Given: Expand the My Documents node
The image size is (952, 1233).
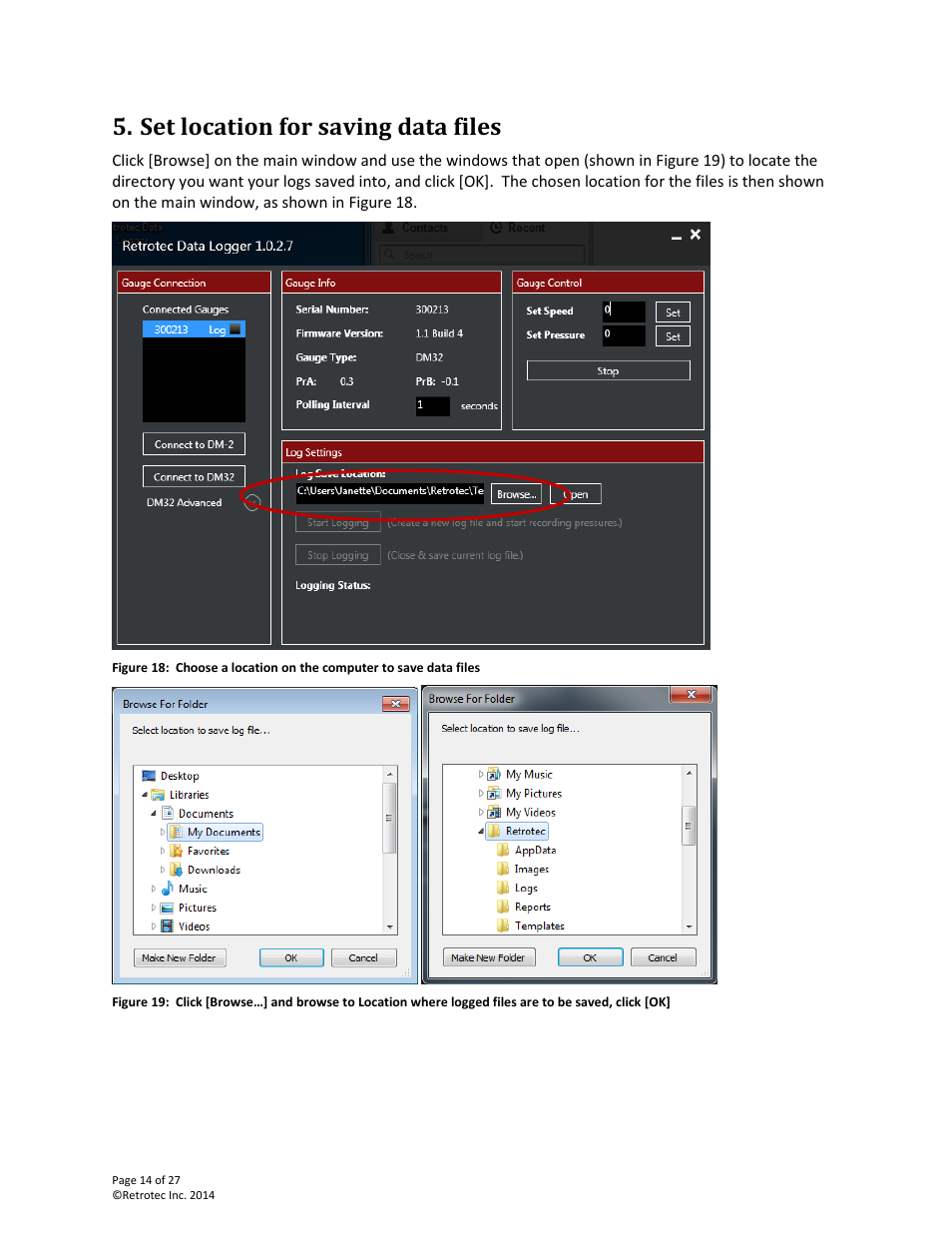Looking at the screenshot, I should click(163, 832).
